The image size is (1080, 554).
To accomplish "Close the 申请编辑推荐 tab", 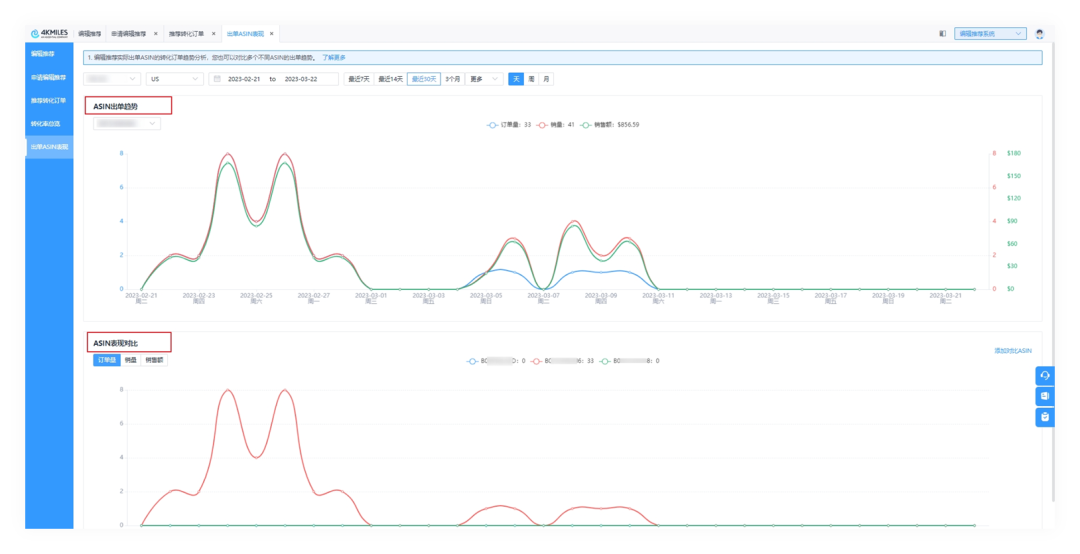I will click(156, 34).
